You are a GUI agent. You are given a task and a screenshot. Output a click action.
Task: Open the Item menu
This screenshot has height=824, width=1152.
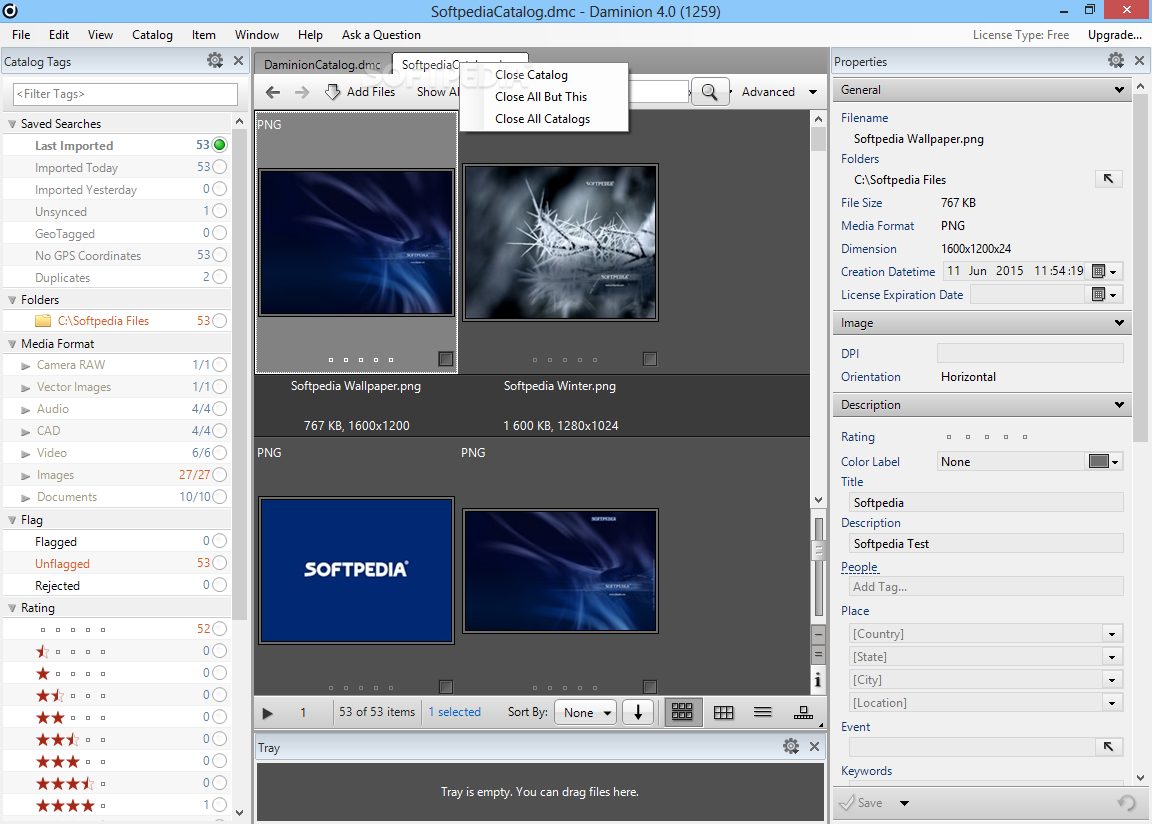[204, 35]
